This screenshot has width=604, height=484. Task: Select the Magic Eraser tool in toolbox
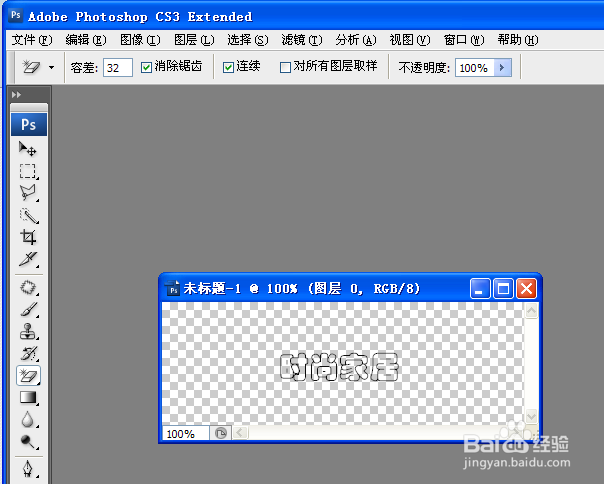28,375
